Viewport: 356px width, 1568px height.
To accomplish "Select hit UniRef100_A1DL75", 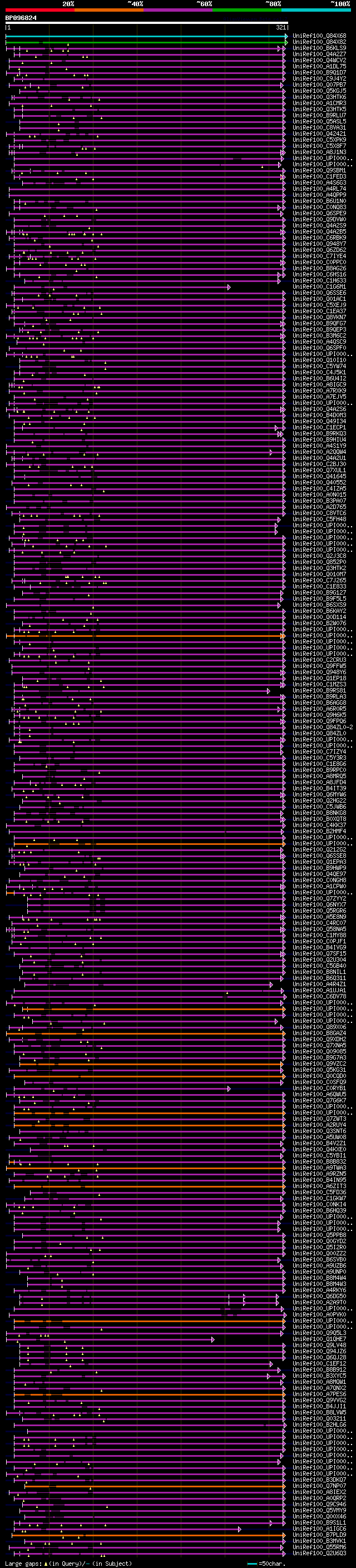I will (319, 66).
